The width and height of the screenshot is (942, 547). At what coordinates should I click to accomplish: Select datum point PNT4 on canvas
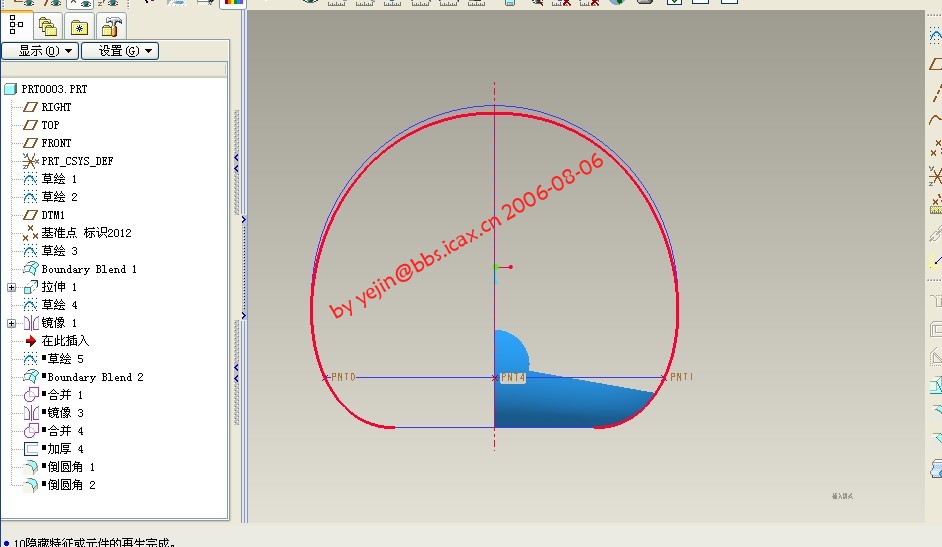tap(509, 377)
